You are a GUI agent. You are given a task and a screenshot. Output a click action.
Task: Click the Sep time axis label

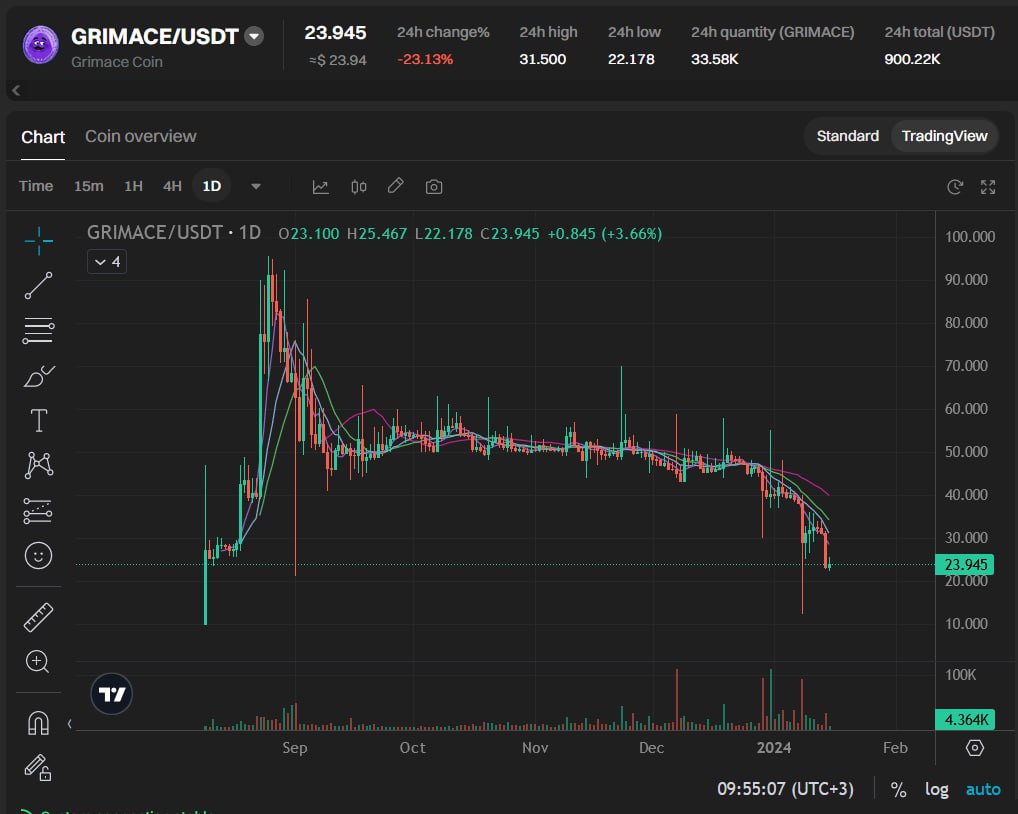(295, 748)
